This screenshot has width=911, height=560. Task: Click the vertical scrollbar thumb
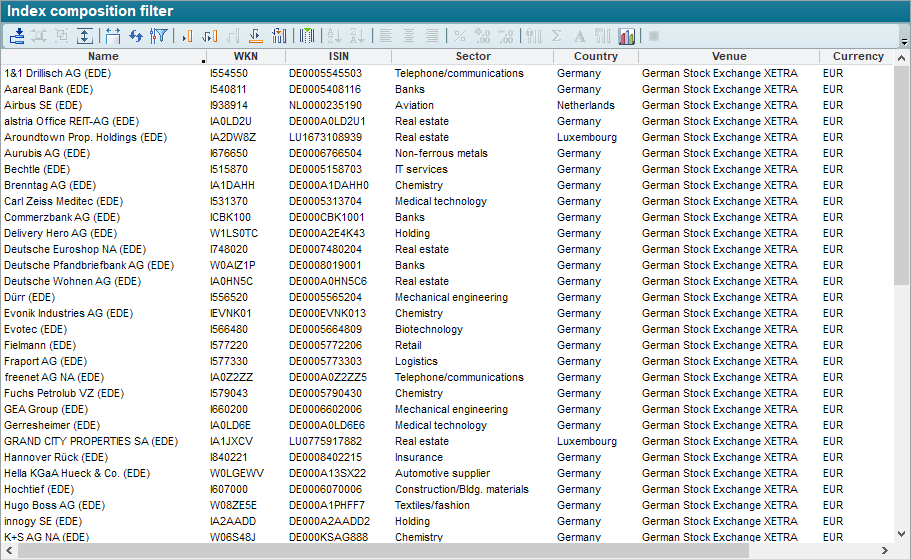[901, 170]
